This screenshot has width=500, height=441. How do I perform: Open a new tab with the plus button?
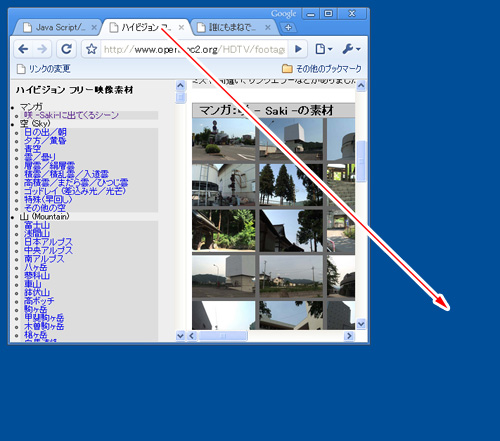tap(289, 28)
